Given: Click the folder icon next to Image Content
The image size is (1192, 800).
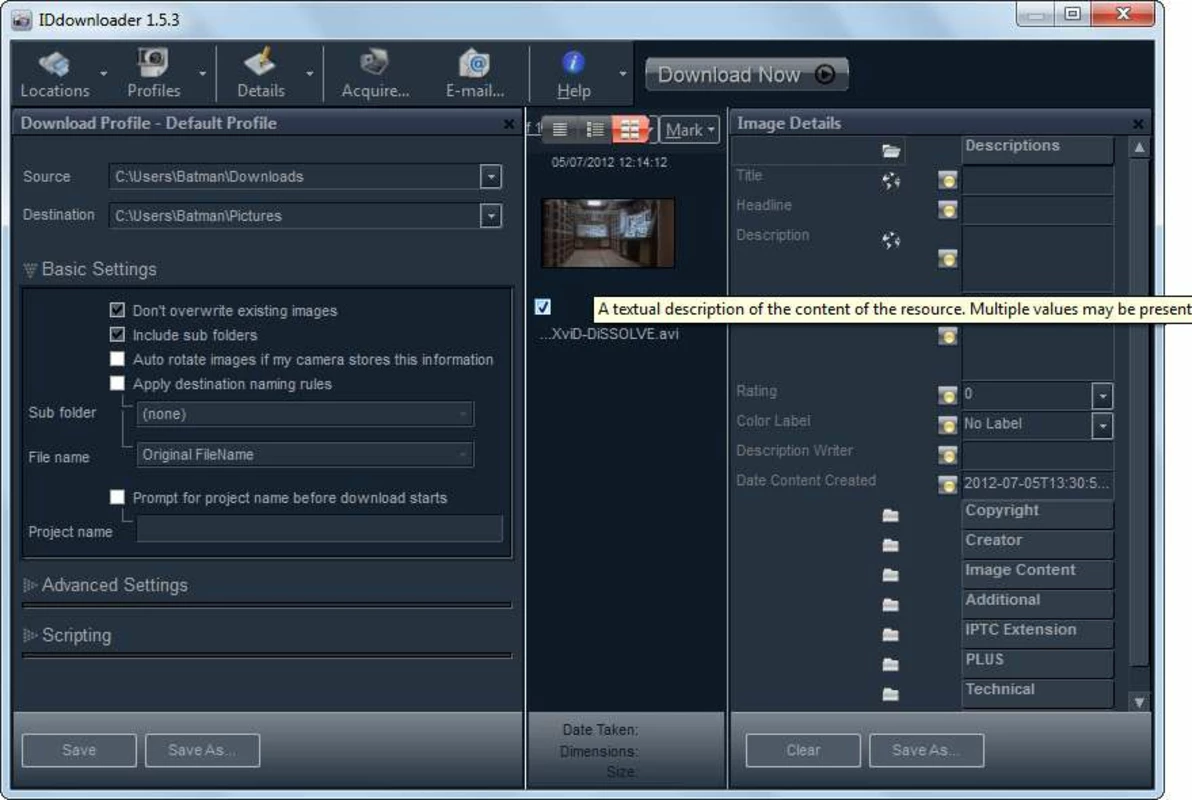Looking at the screenshot, I should coord(891,575).
